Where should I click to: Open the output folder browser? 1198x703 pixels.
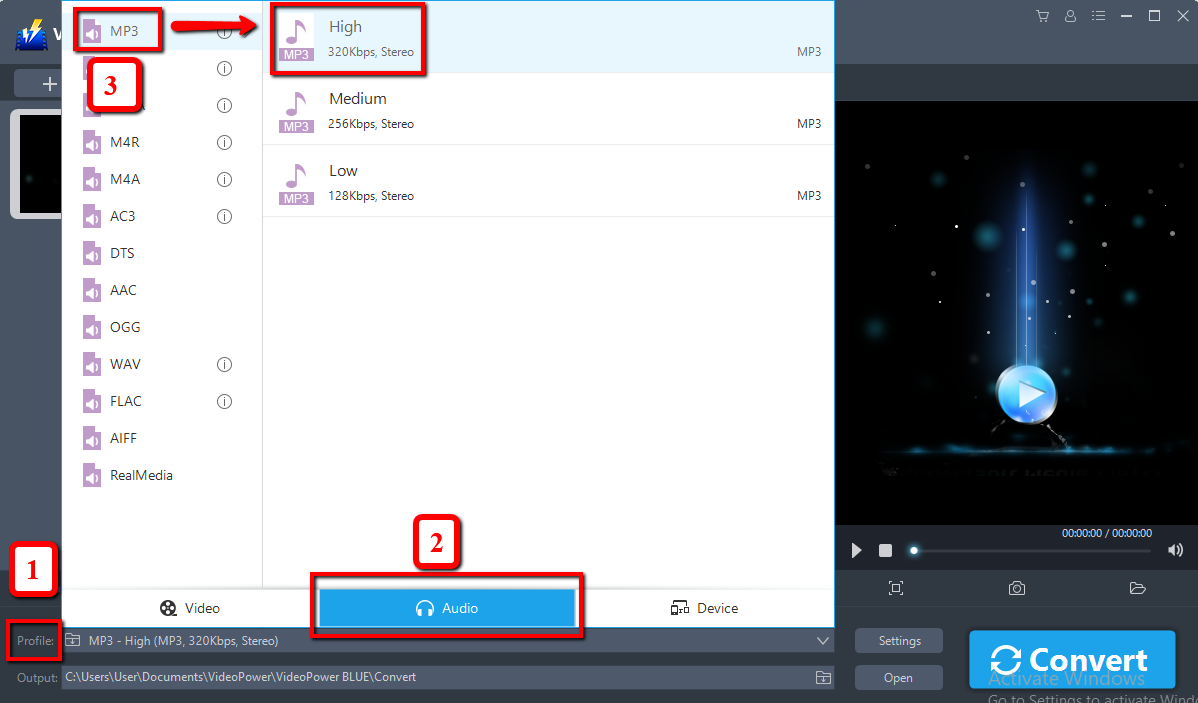[x=823, y=677]
